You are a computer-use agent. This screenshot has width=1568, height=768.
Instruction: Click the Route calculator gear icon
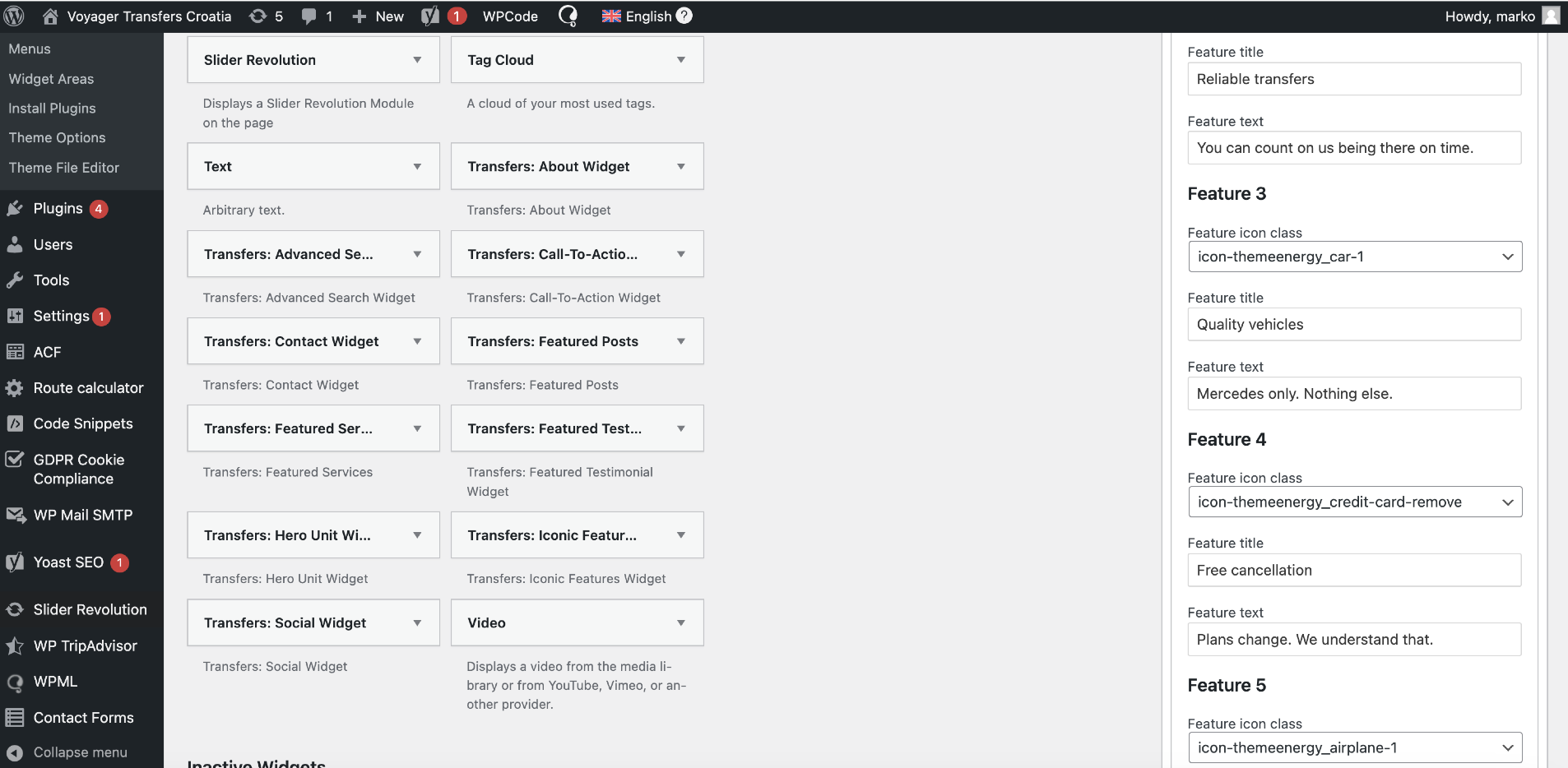pyautogui.click(x=15, y=387)
